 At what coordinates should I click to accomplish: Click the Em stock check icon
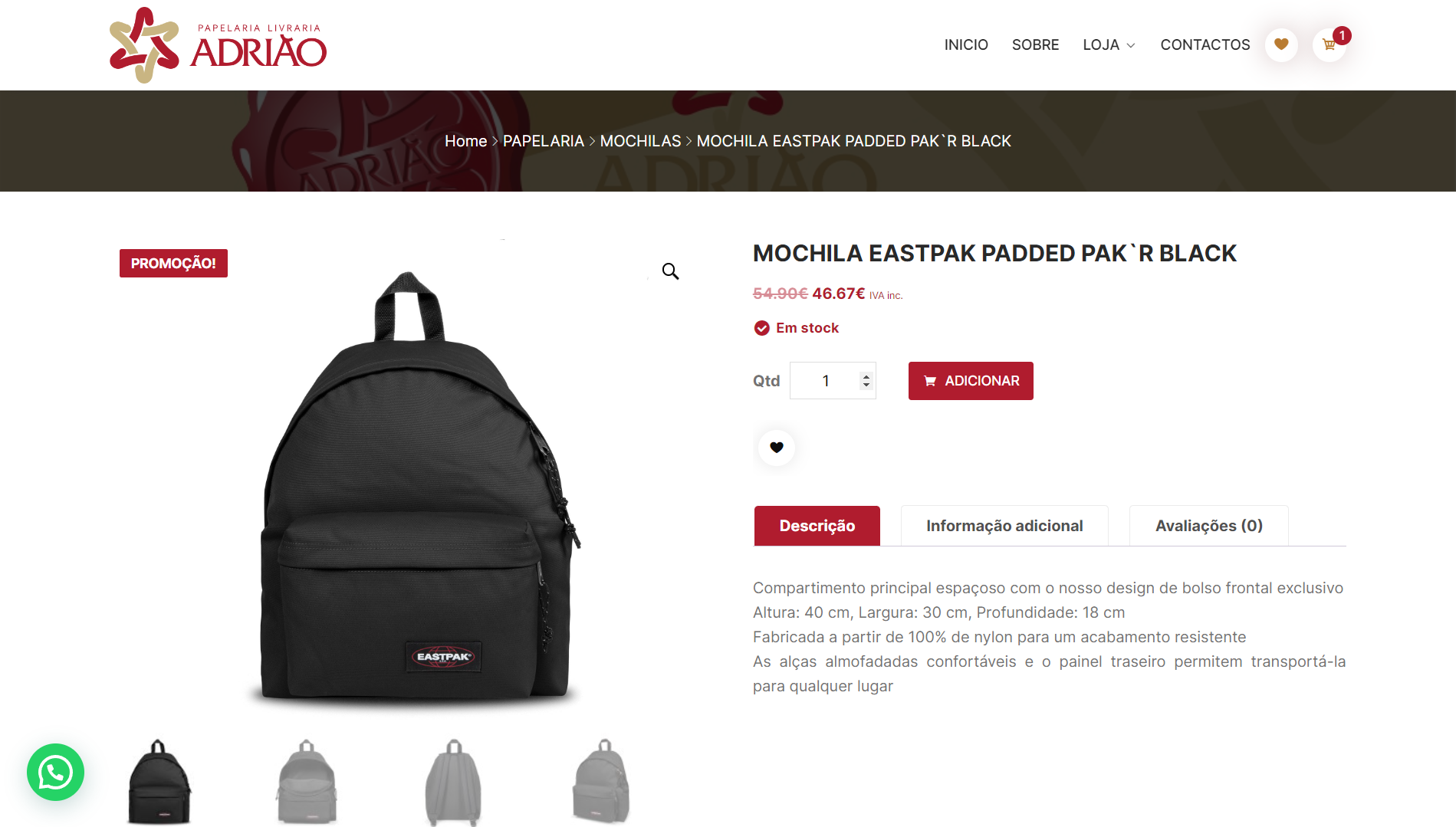[761, 328]
